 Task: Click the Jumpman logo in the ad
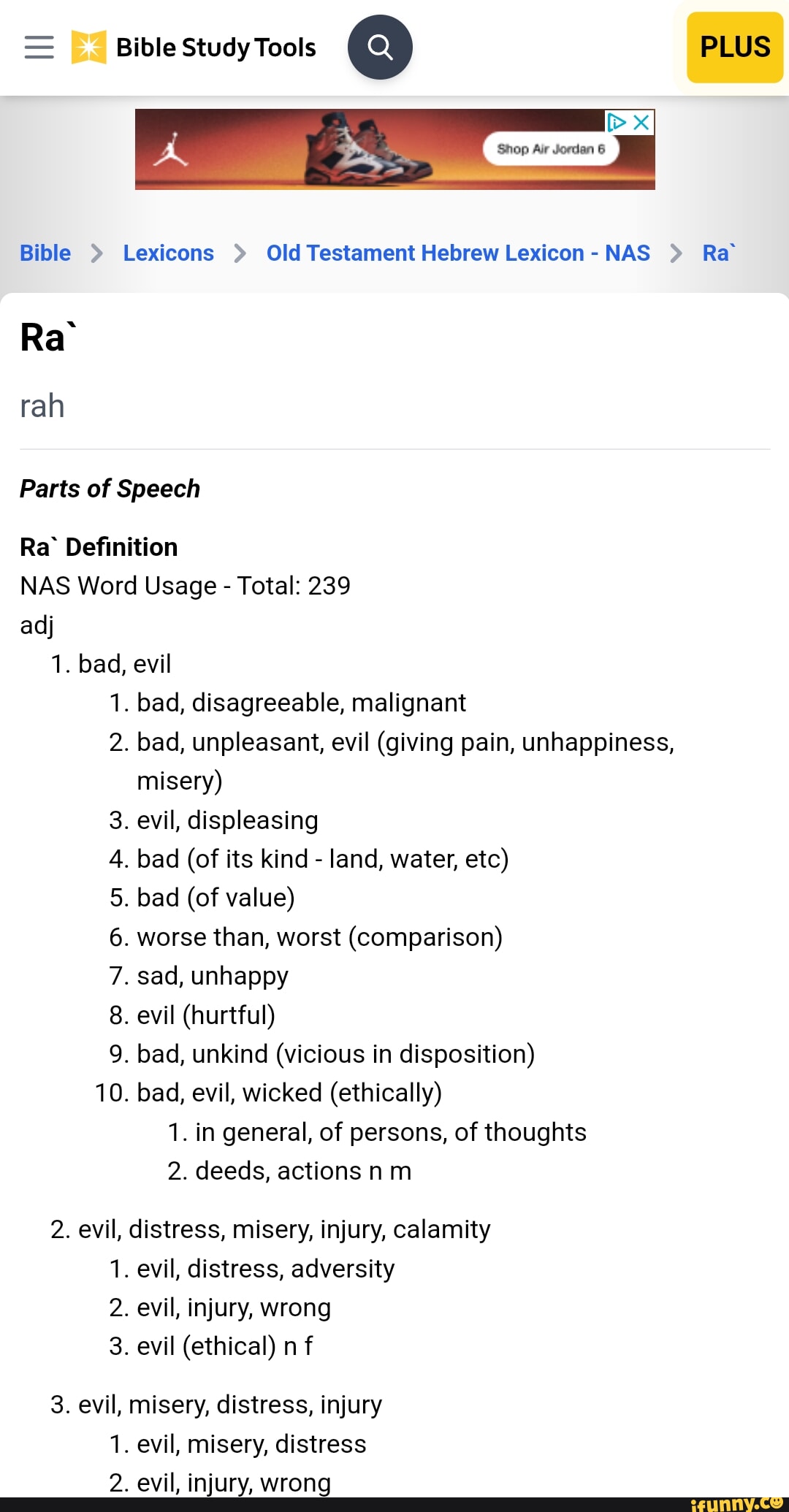click(171, 149)
